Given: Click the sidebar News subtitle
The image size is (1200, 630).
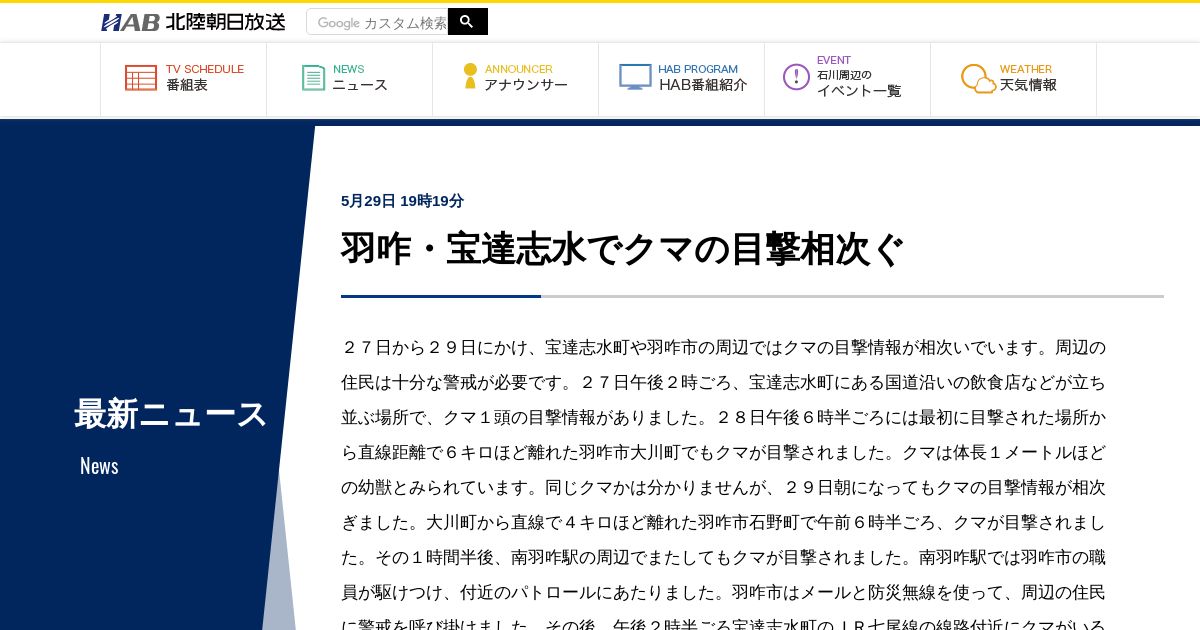Looking at the screenshot, I should [x=99, y=466].
